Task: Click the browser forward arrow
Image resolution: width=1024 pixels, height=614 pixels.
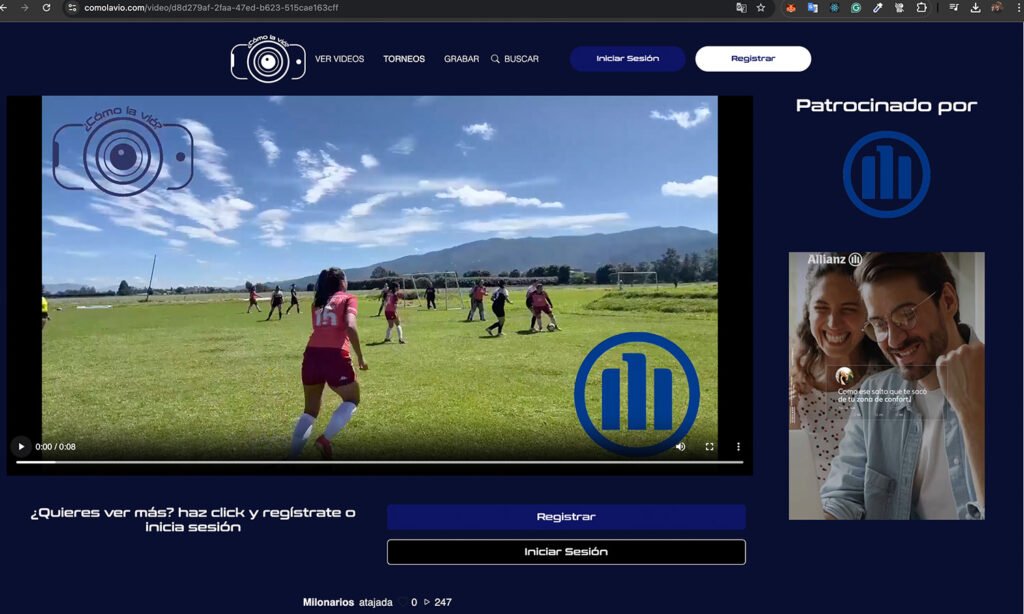Action: coord(25,8)
